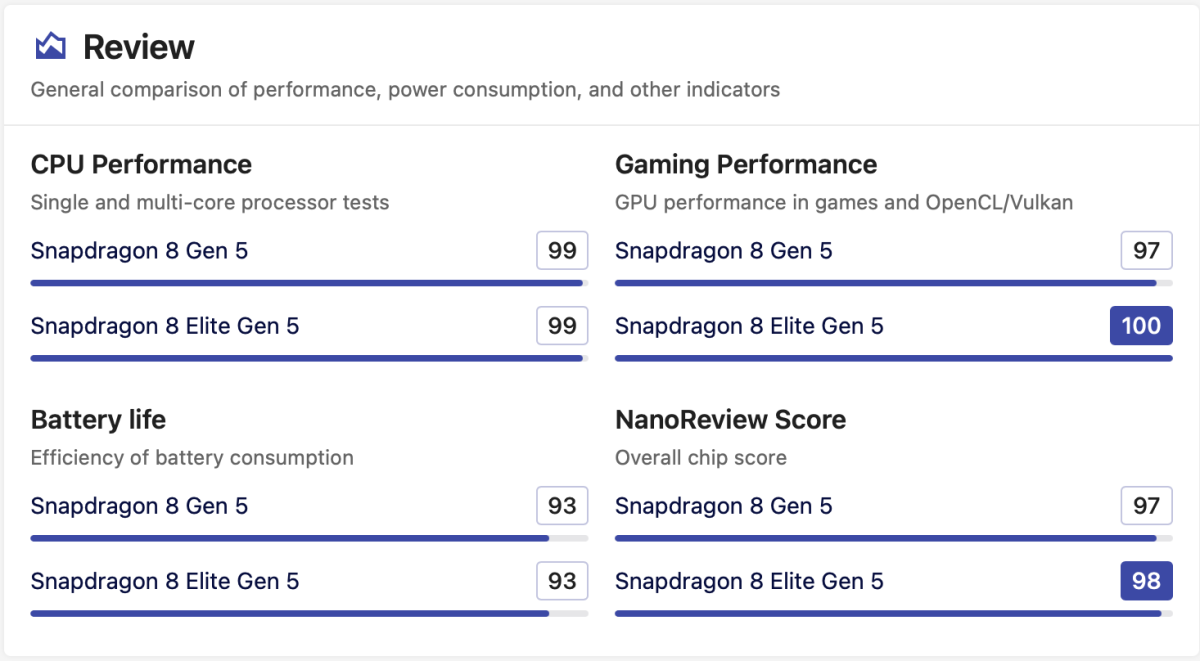Click Snapdragon 8 Elite Gen 5 under NanoReview Score
This screenshot has height=661, width=1200.
(749, 582)
